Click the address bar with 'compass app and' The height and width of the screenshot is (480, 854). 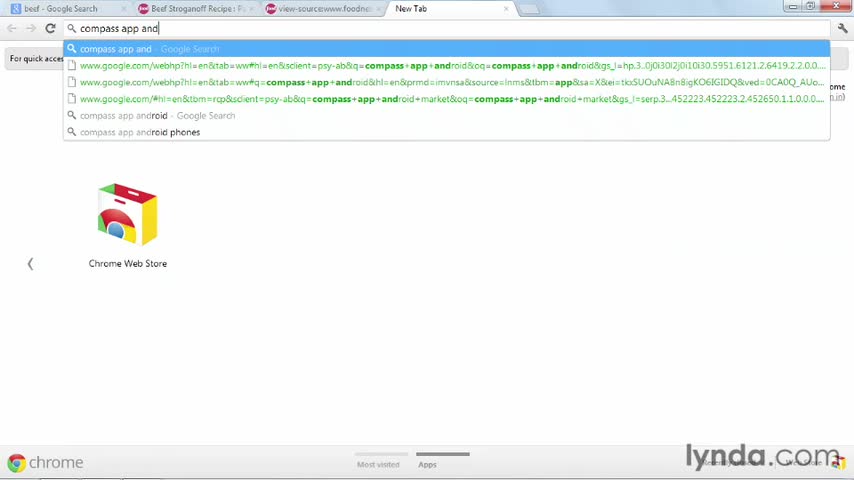click(x=447, y=28)
